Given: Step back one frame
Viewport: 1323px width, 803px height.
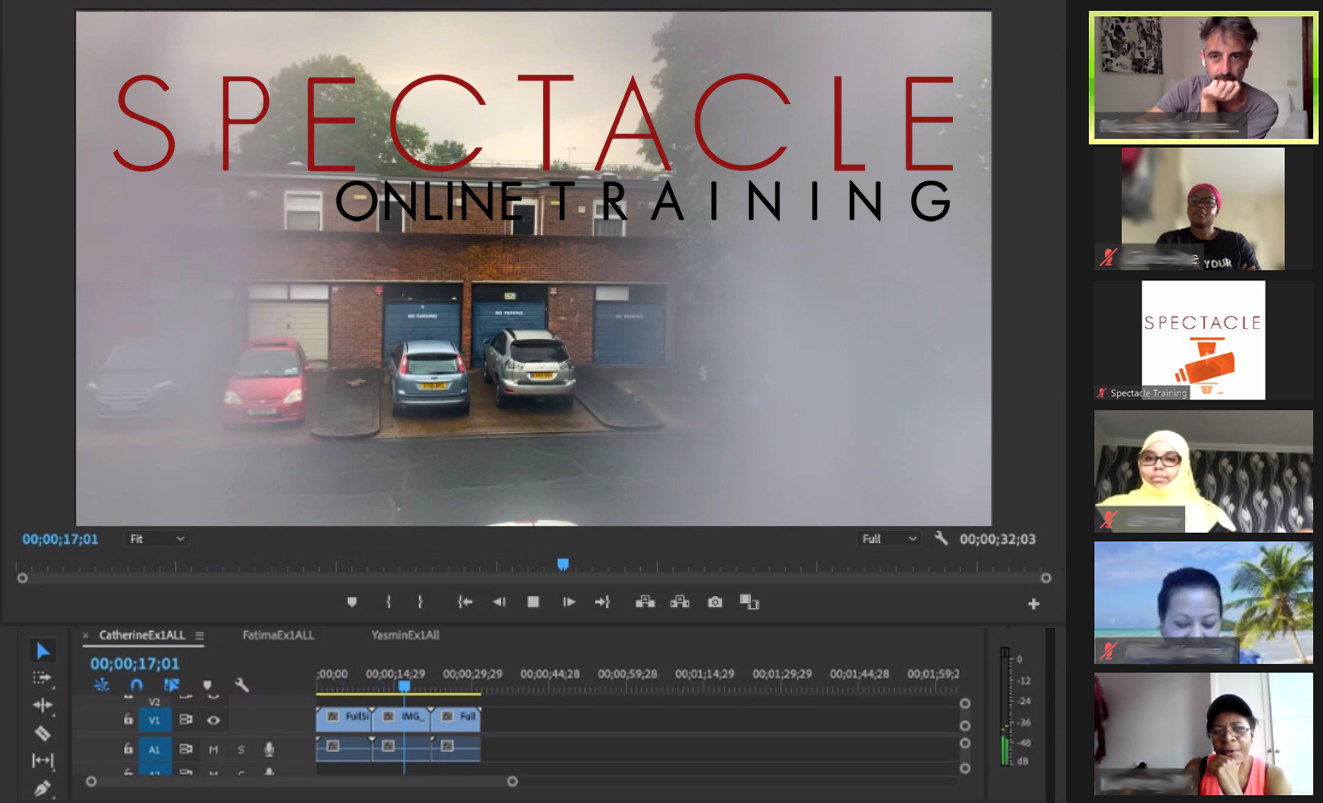Looking at the screenshot, I should [499, 602].
